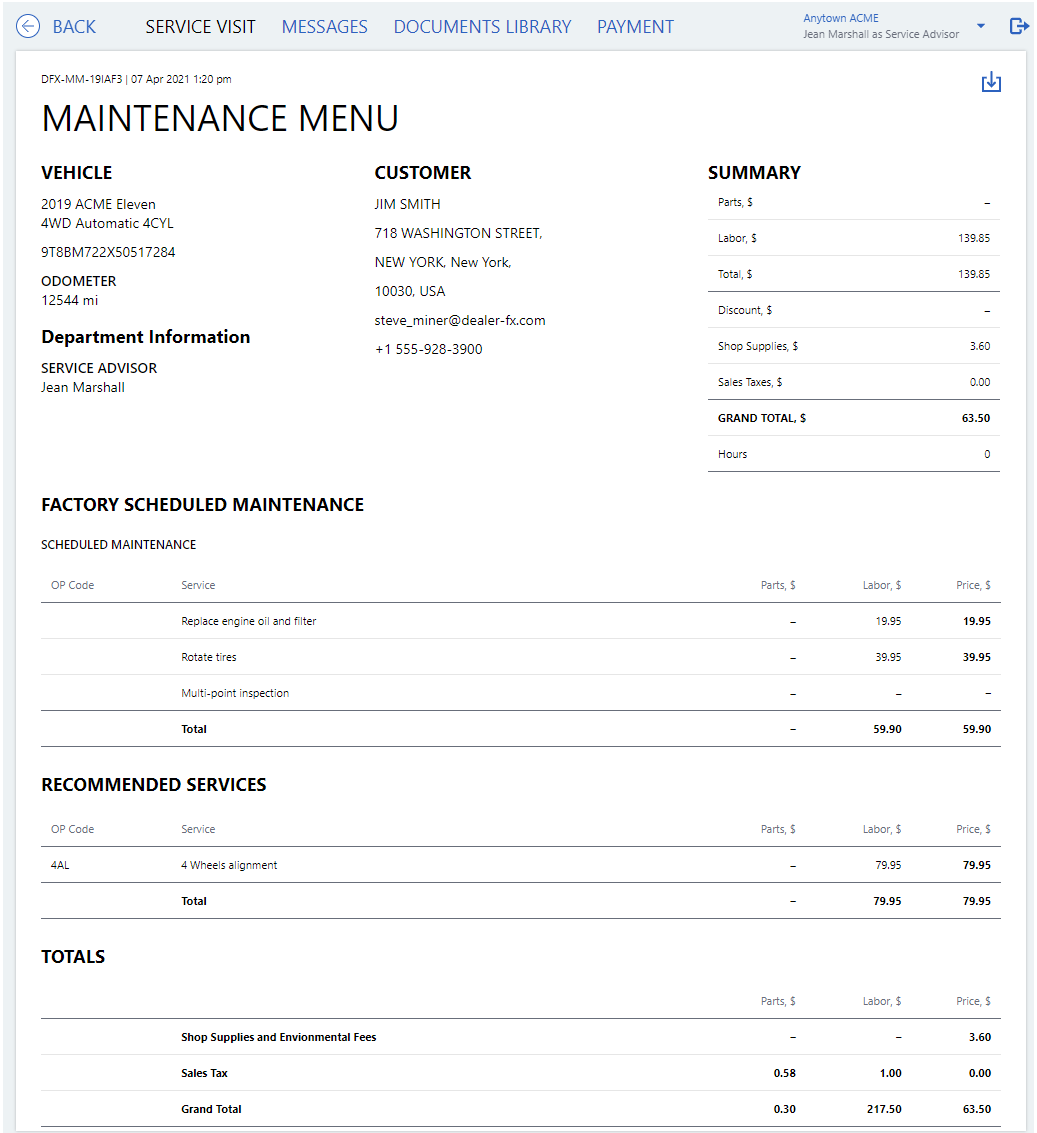Click the circled back arrow icon
The height and width of the screenshot is (1133, 1037).
tap(28, 27)
